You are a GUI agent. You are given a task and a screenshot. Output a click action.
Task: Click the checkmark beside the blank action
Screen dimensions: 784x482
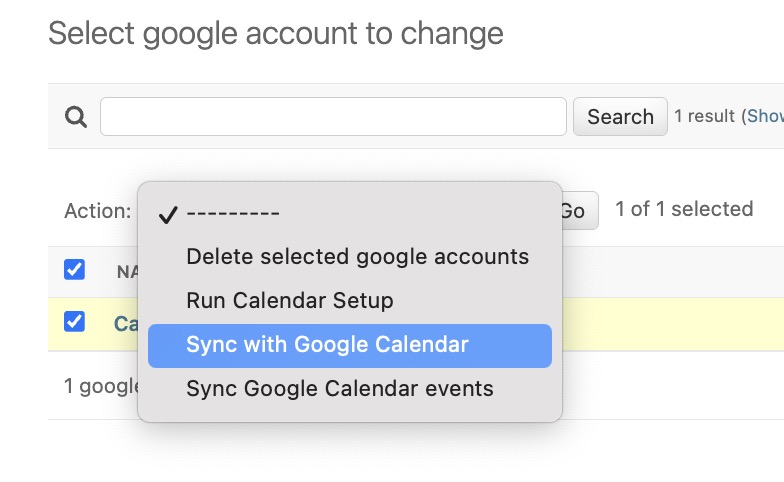click(x=168, y=213)
